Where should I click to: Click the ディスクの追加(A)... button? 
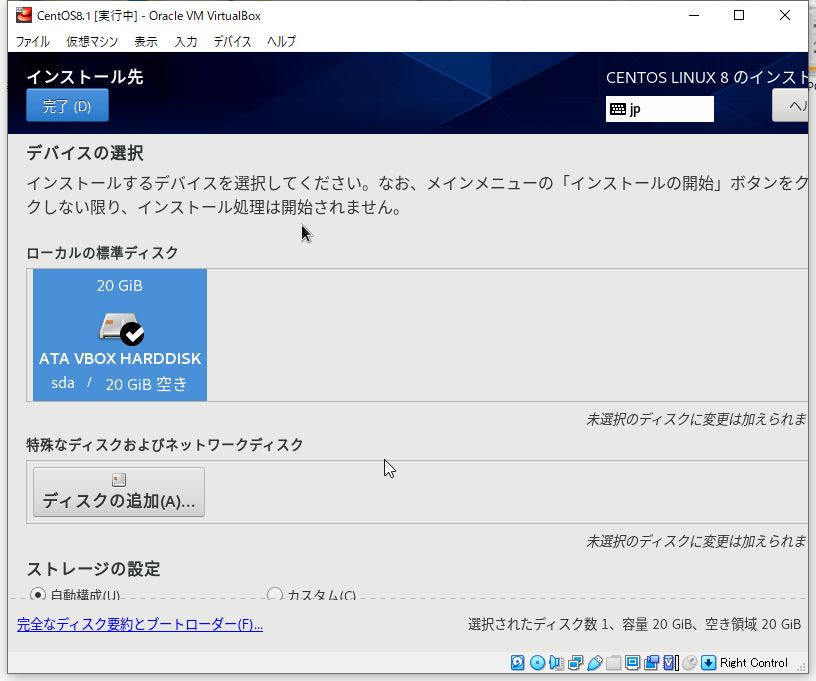click(119, 492)
